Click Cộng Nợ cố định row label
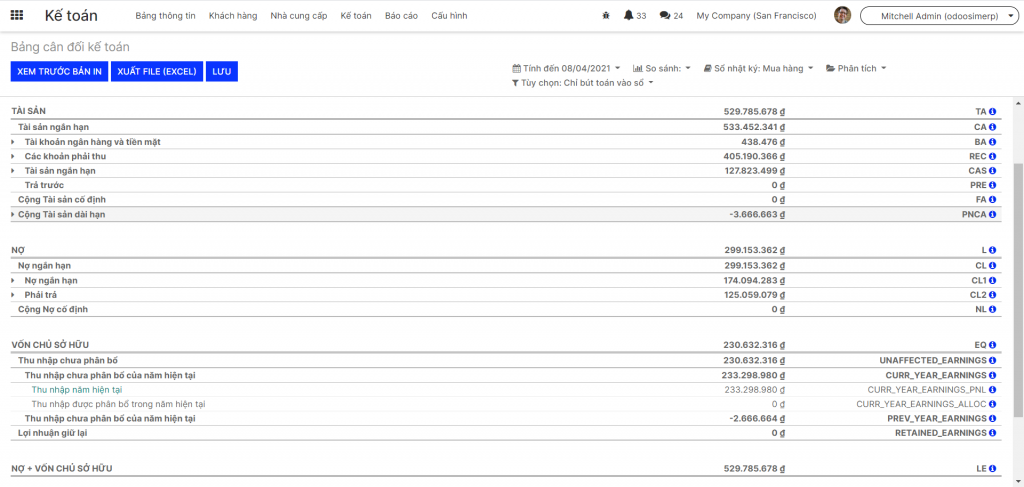 click(53, 309)
